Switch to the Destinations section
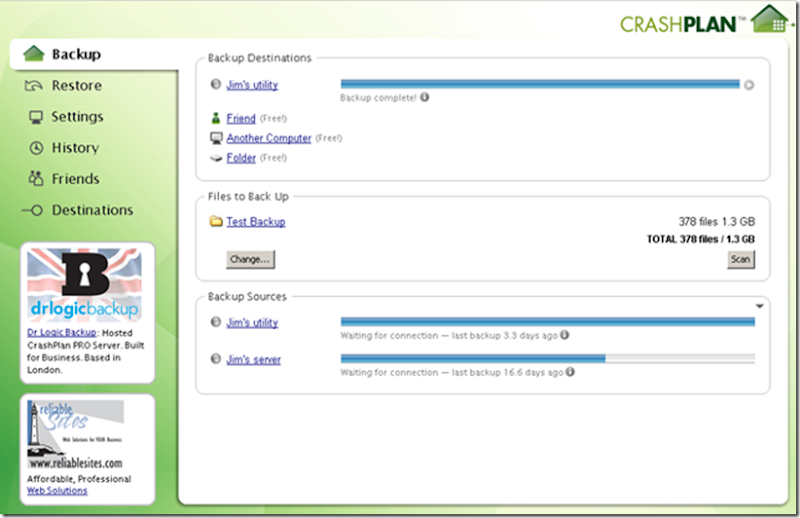800x518 pixels. click(92, 210)
